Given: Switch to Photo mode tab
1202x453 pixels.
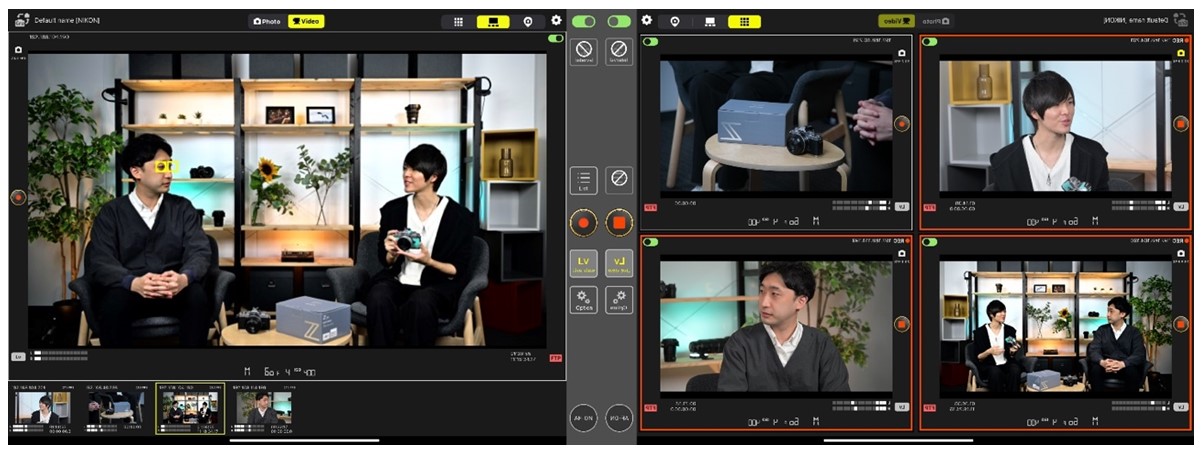Looking at the screenshot, I should [267, 21].
